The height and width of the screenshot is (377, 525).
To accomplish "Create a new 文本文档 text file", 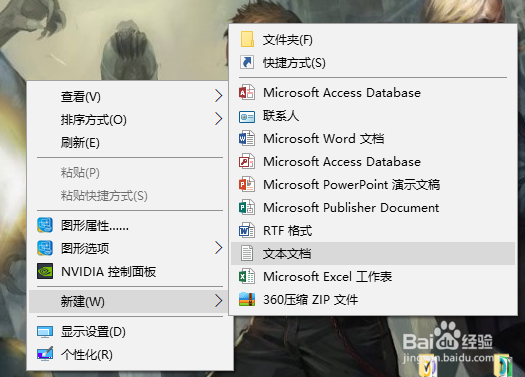I will (373, 253).
